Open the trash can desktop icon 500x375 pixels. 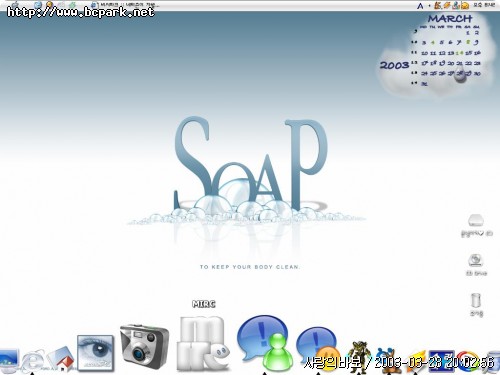pos(476,301)
